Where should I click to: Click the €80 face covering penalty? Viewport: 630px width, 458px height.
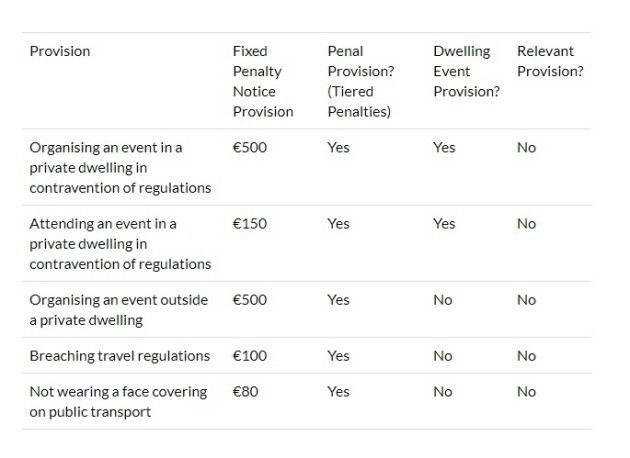245,392
